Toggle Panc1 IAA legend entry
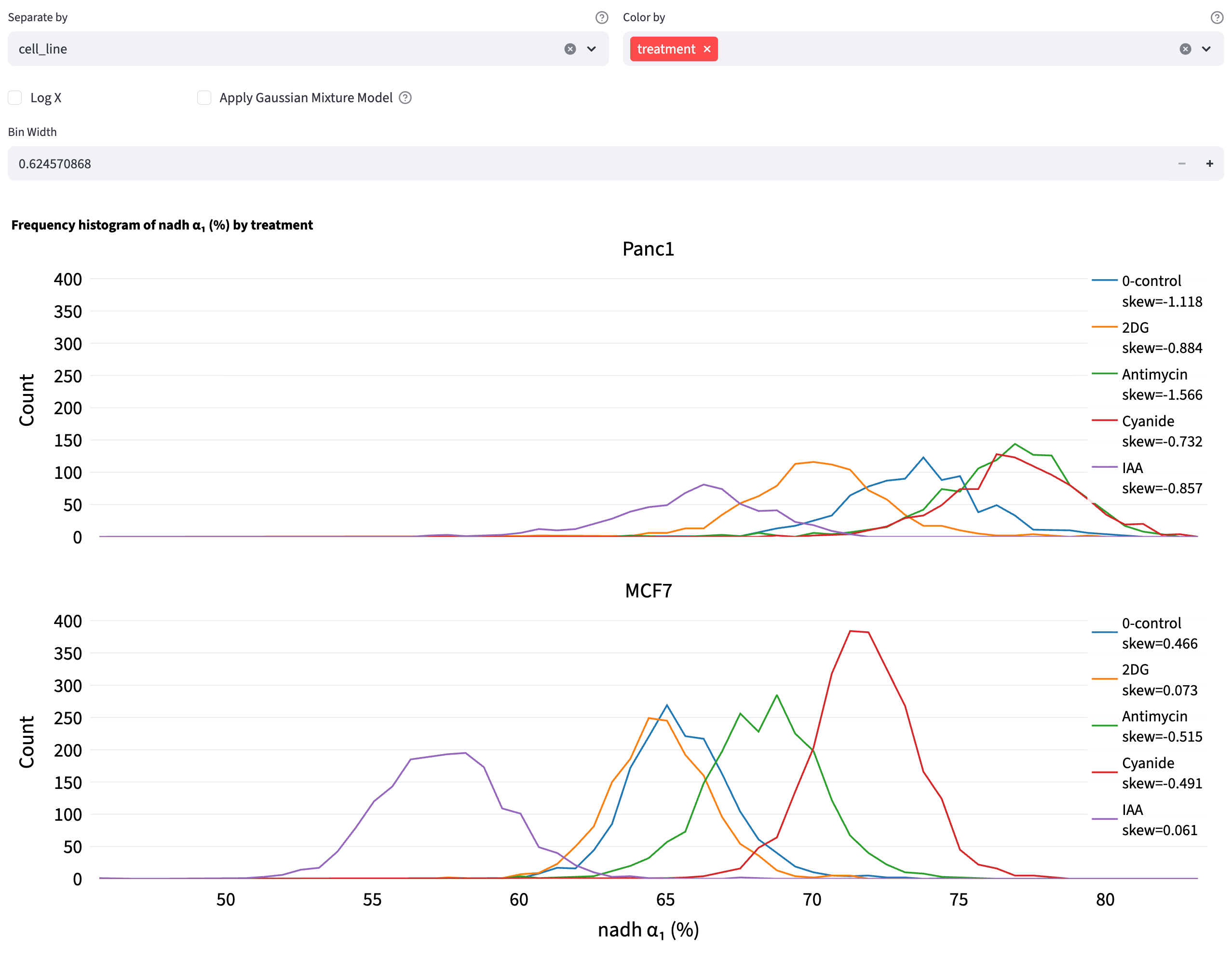Image resolution: width=1232 pixels, height=962 pixels. [x=1148, y=478]
